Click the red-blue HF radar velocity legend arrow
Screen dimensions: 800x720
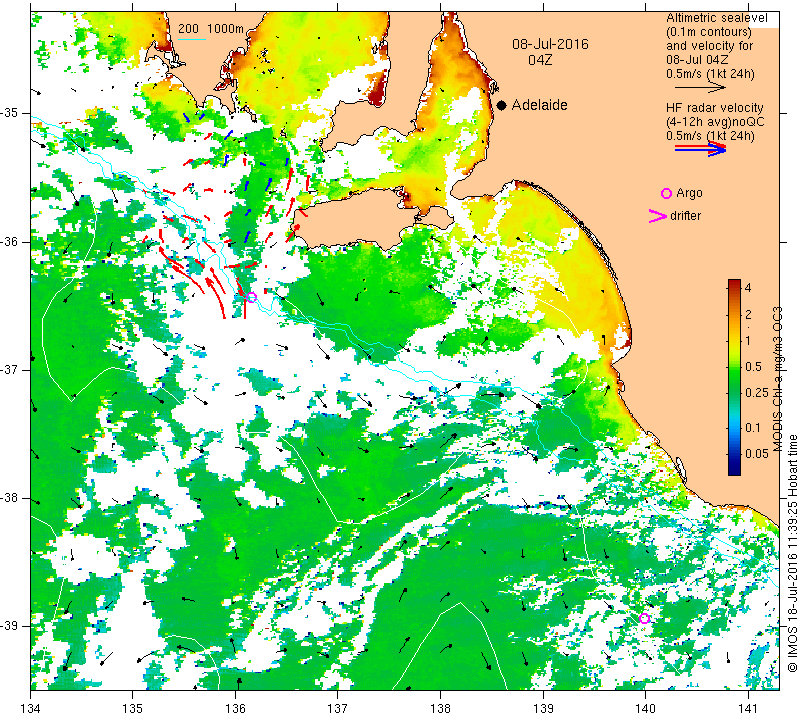tap(701, 149)
